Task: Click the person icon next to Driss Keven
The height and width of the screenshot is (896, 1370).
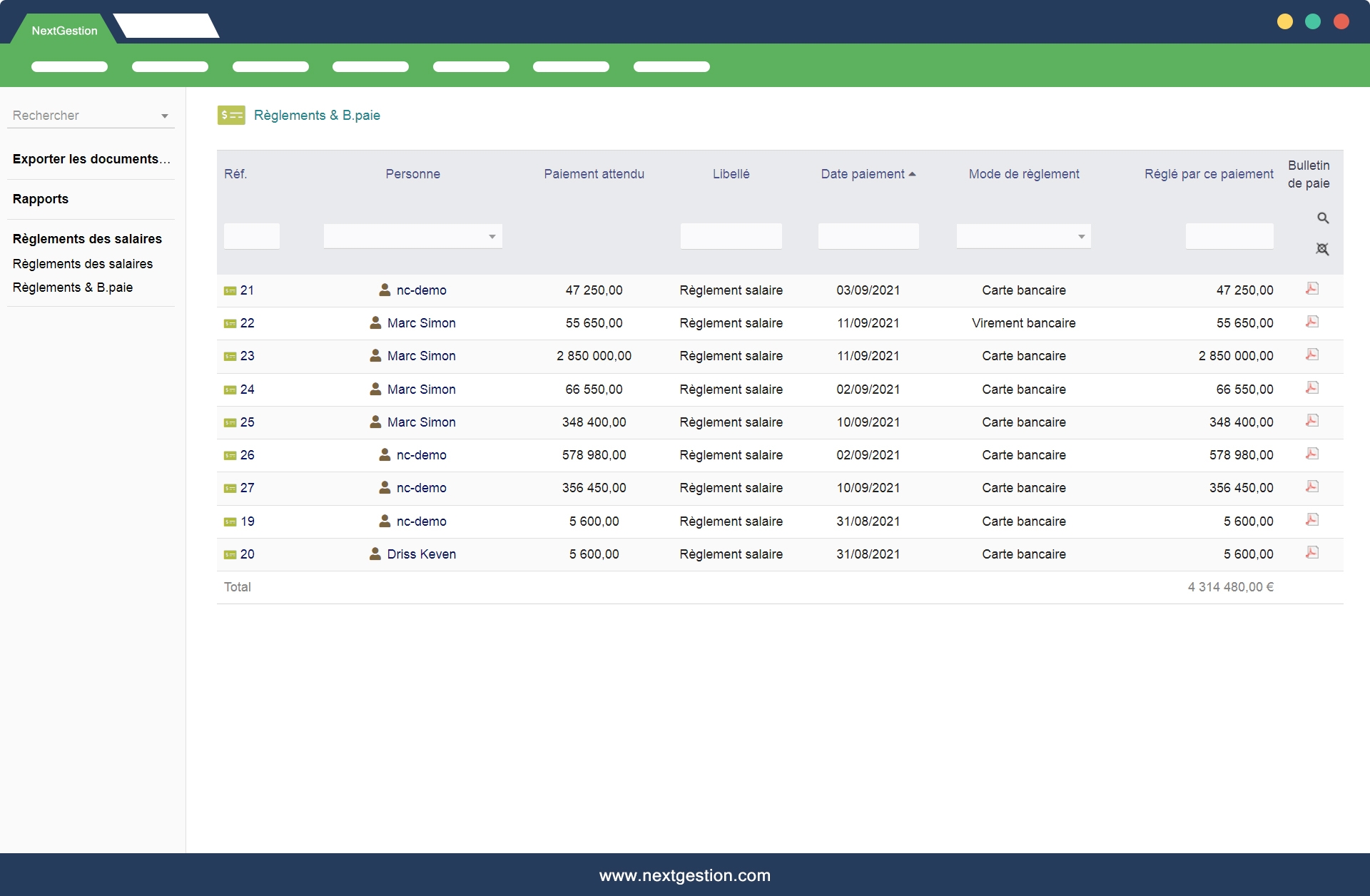Action: [x=375, y=554]
